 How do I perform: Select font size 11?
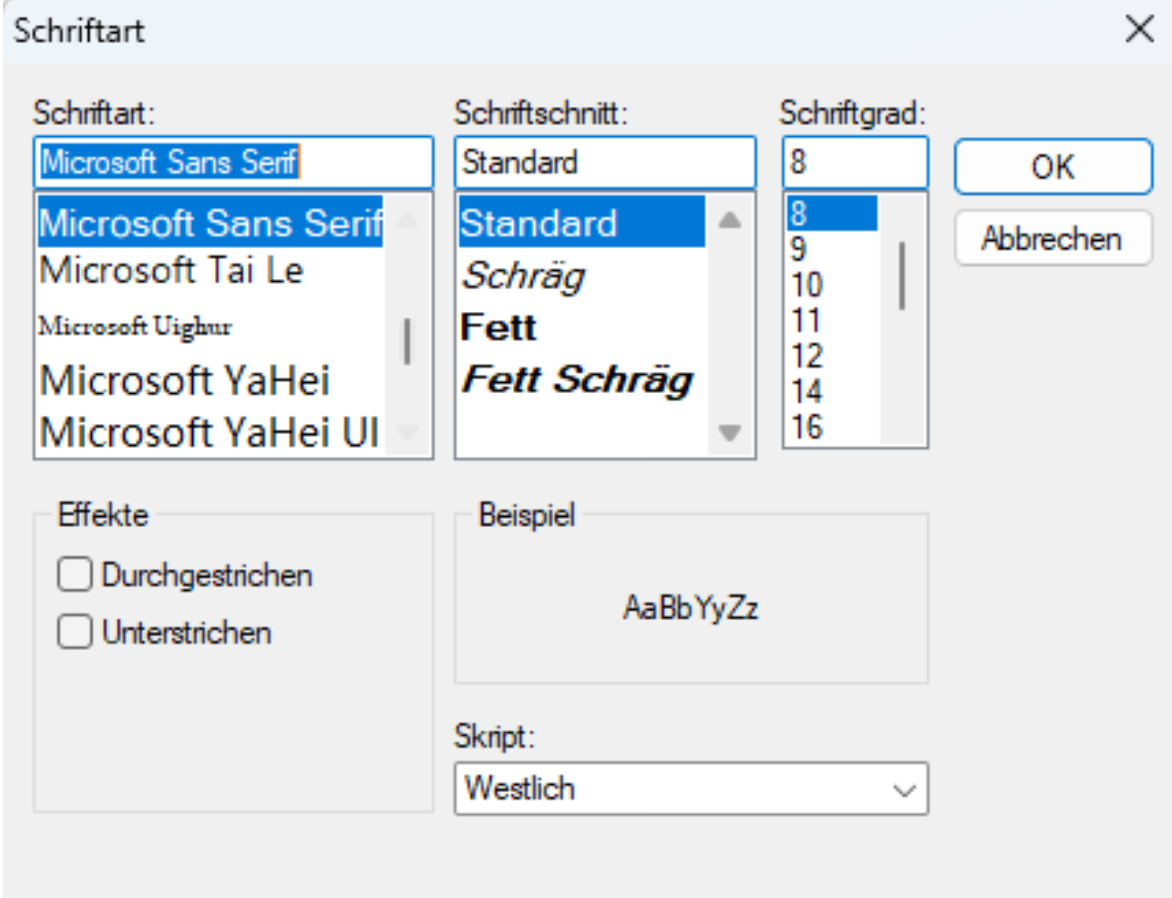pos(832,321)
